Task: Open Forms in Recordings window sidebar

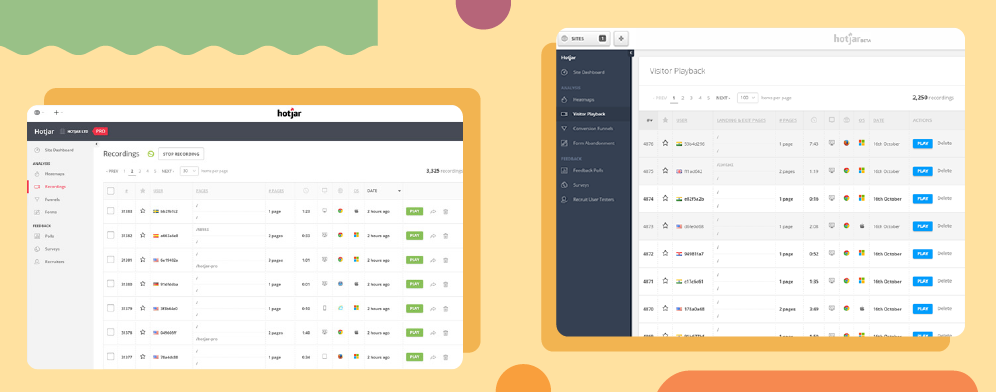Action: [x=51, y=212]
